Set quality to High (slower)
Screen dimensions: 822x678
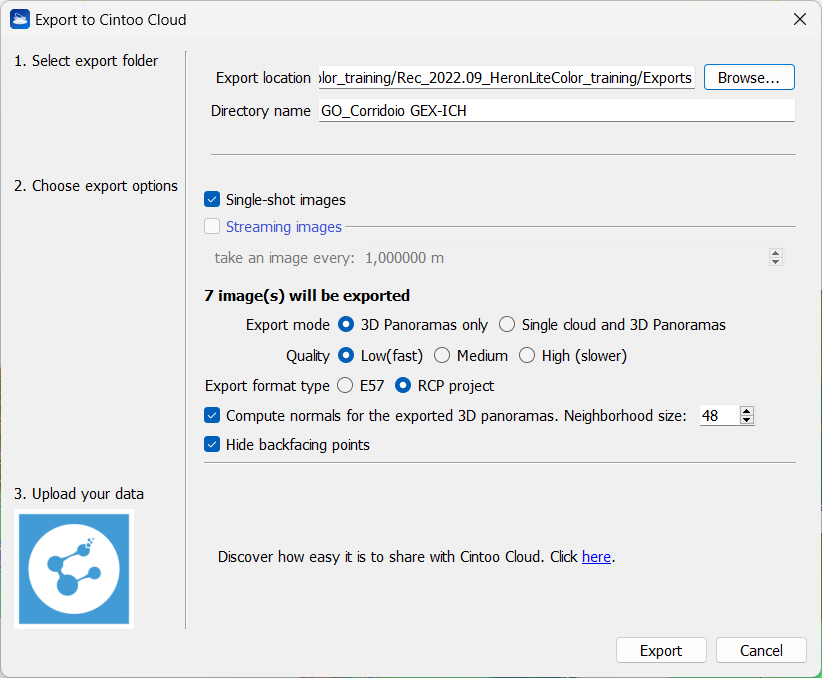coord(527,355)
